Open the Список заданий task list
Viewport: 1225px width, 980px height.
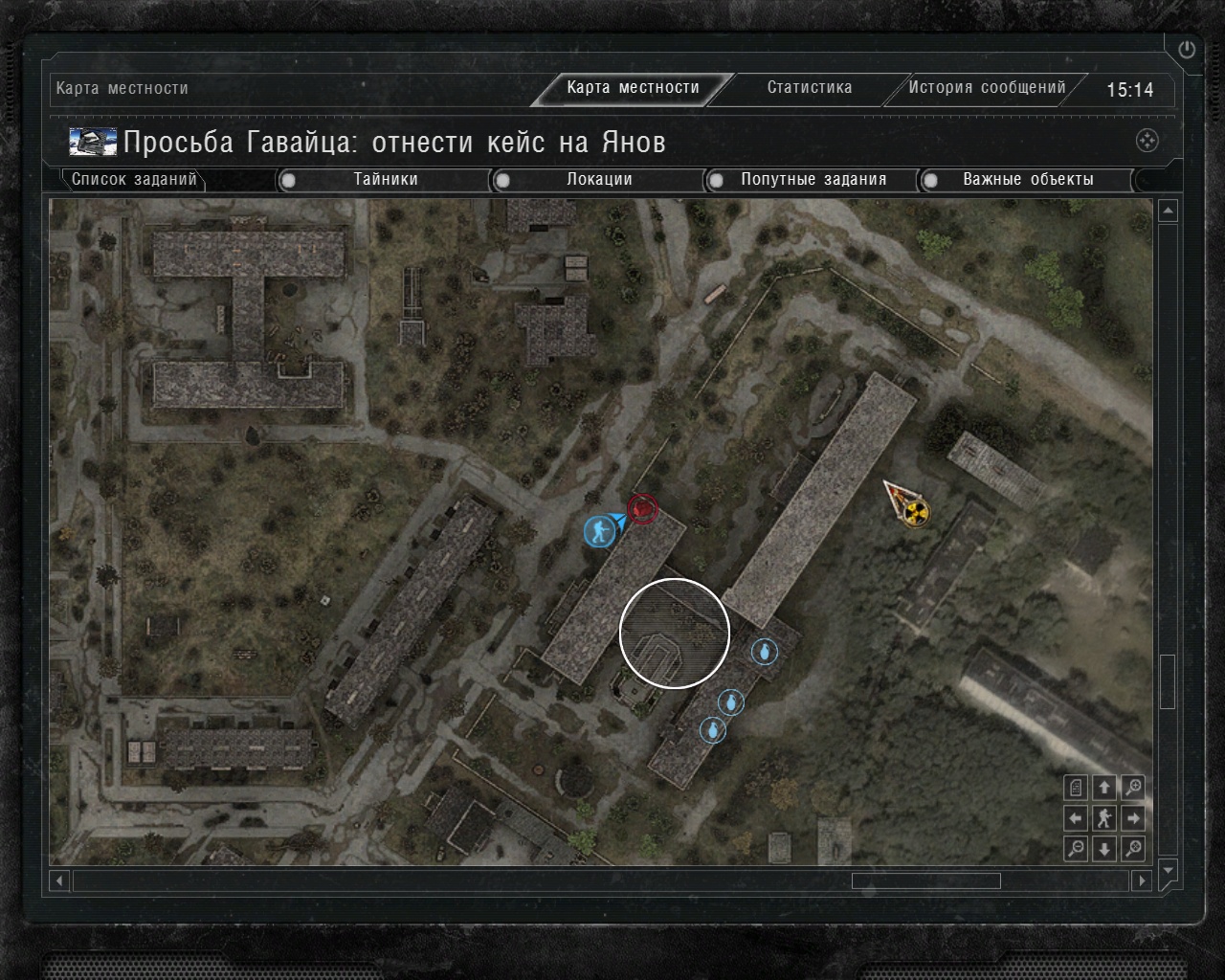[x=134, y=179]
